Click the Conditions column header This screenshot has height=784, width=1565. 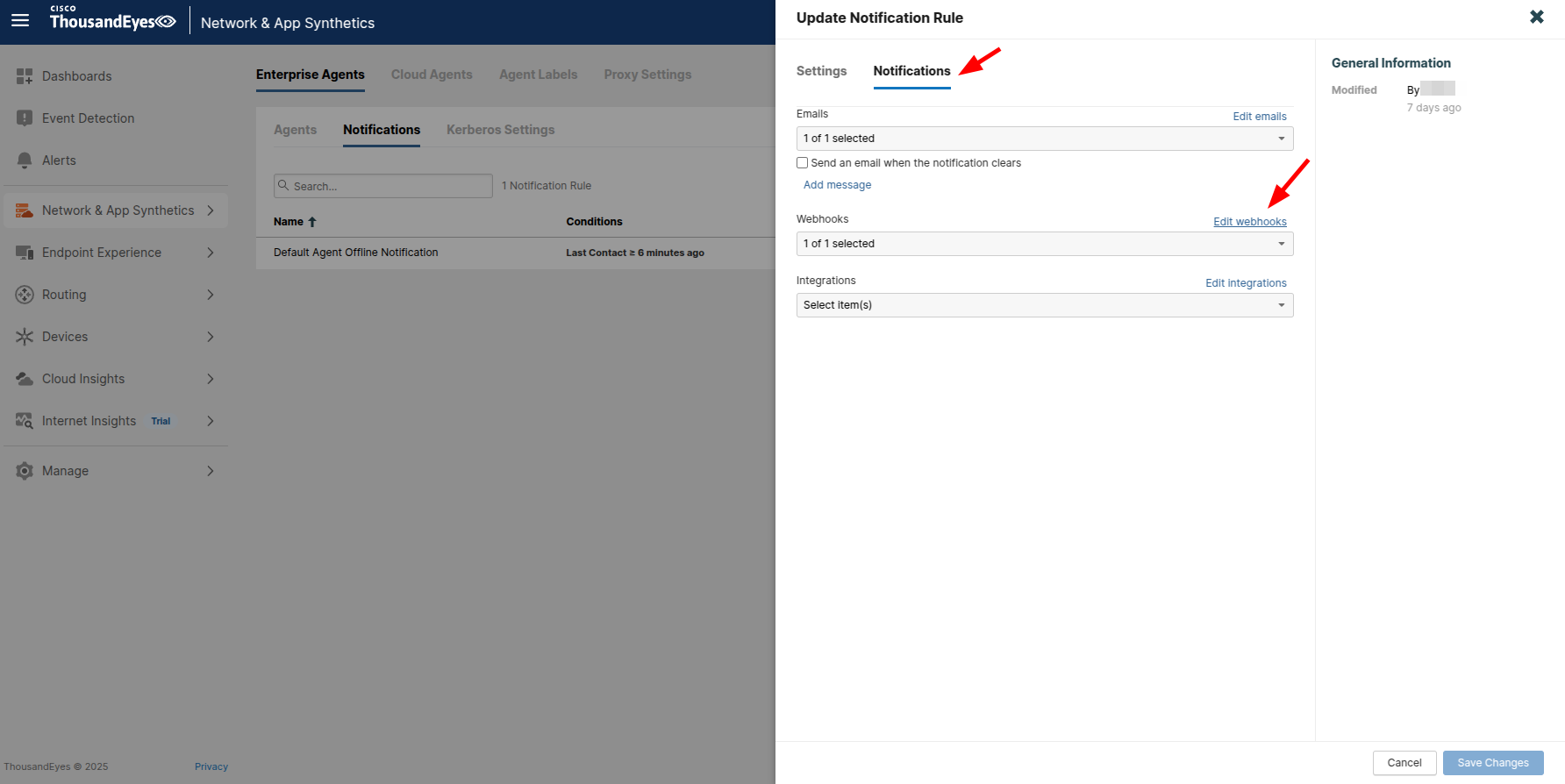pos(594,222)
